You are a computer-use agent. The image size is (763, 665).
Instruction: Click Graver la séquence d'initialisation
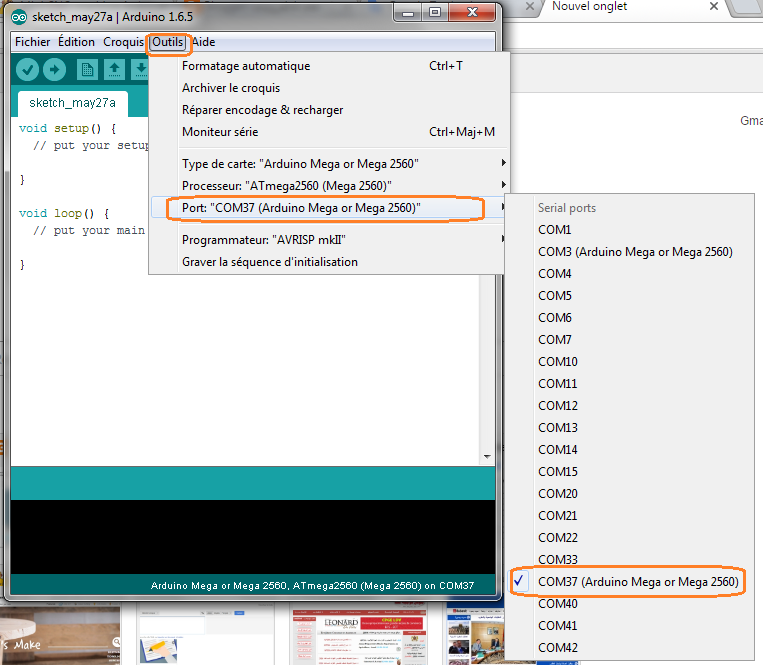point(329,262)
